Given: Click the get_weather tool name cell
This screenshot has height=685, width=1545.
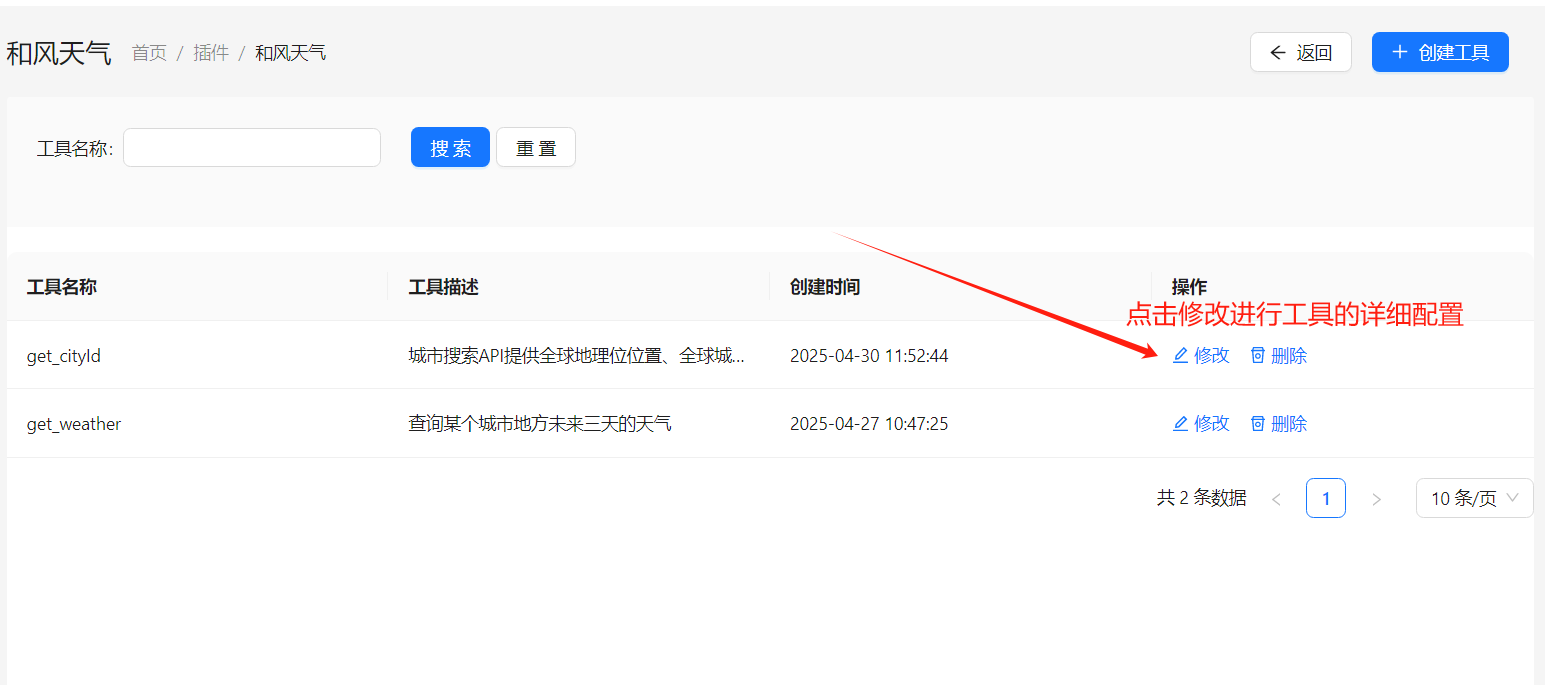Looking at the screenshot, I should 74,424.
